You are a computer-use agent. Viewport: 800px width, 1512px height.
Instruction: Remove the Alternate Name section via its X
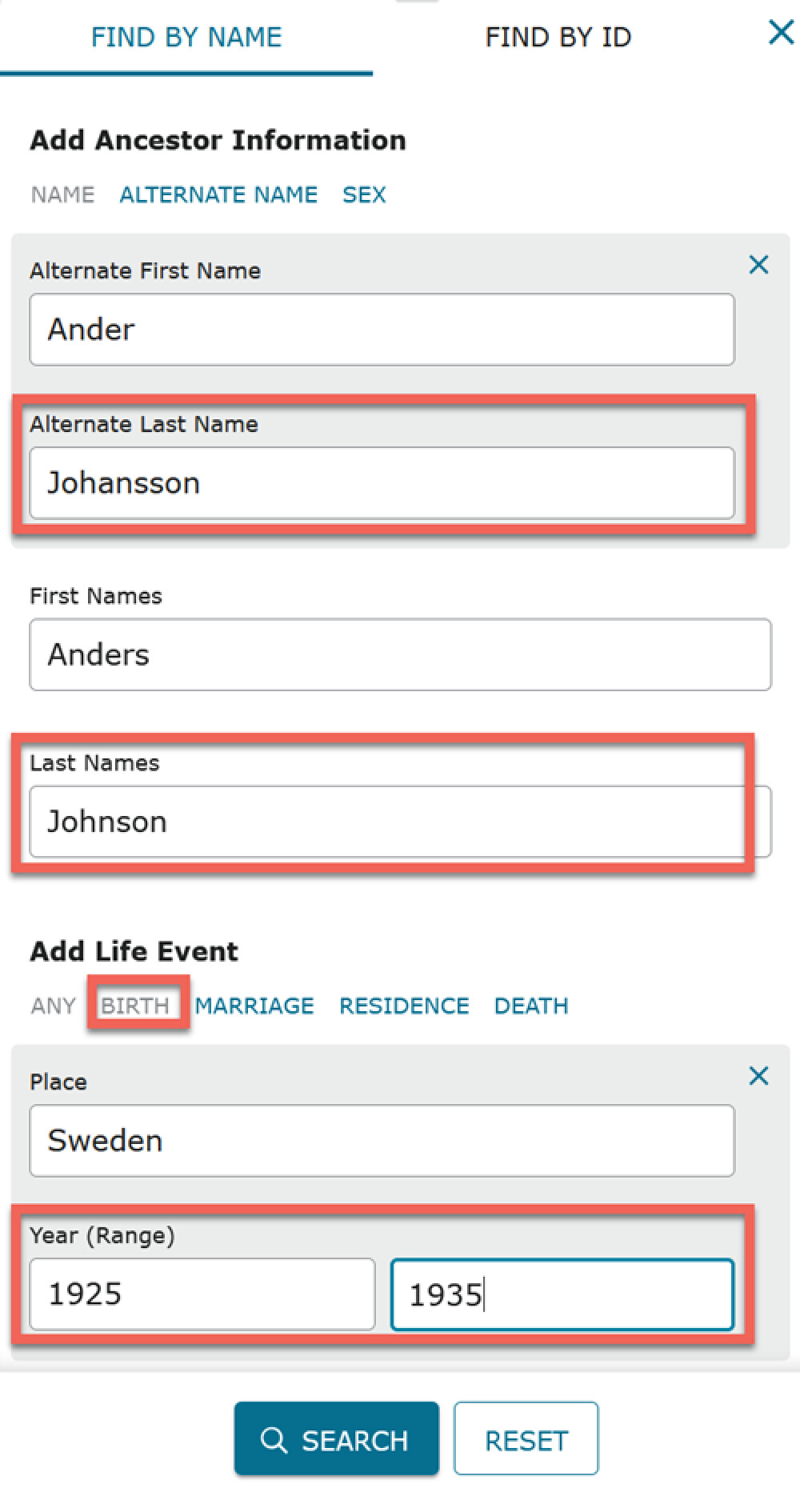[758, 265]
